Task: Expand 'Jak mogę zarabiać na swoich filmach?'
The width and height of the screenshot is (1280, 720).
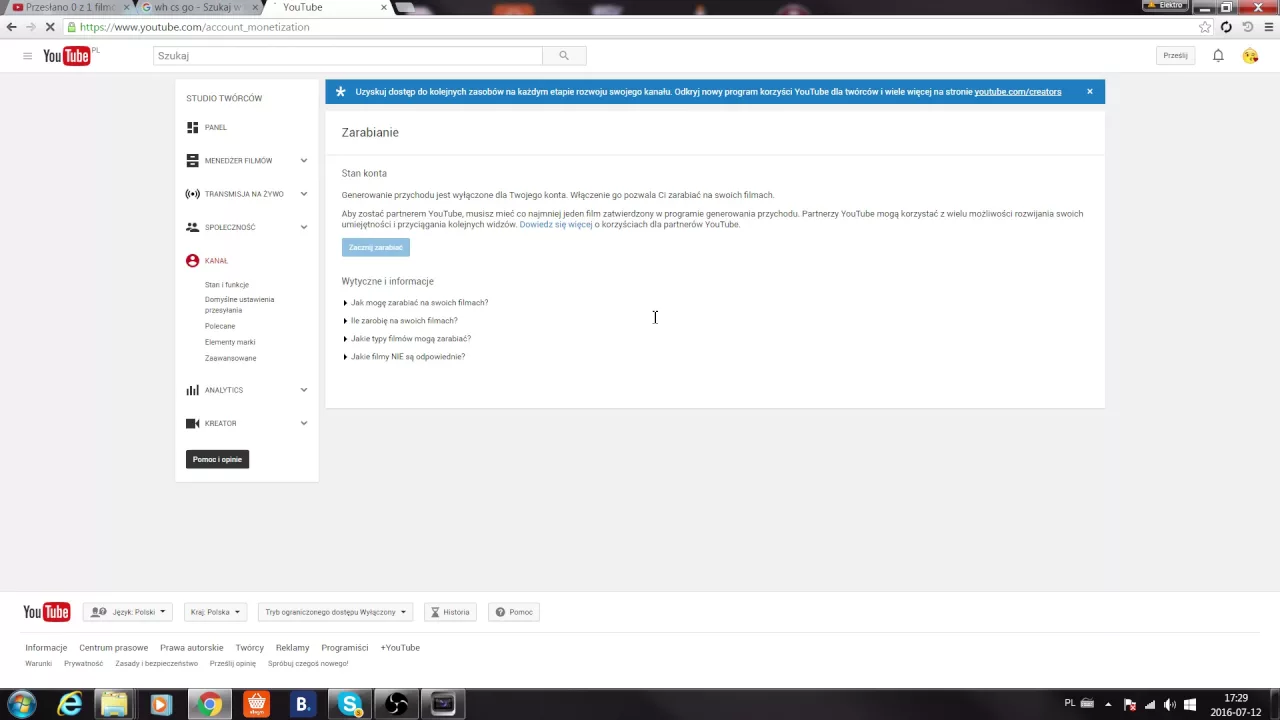Action: [416, 302]
